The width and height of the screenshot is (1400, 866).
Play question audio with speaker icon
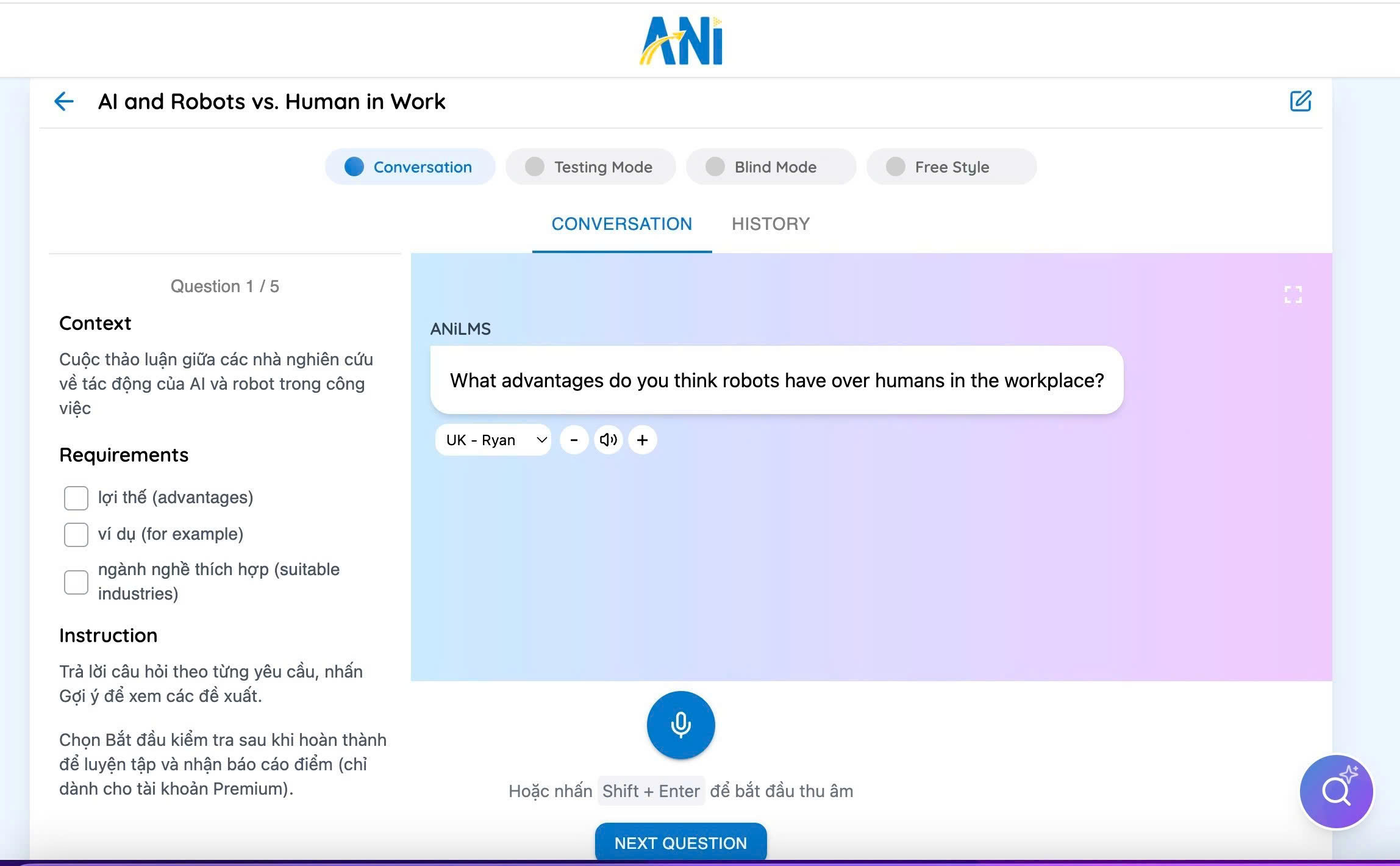[x=608, y=440]
